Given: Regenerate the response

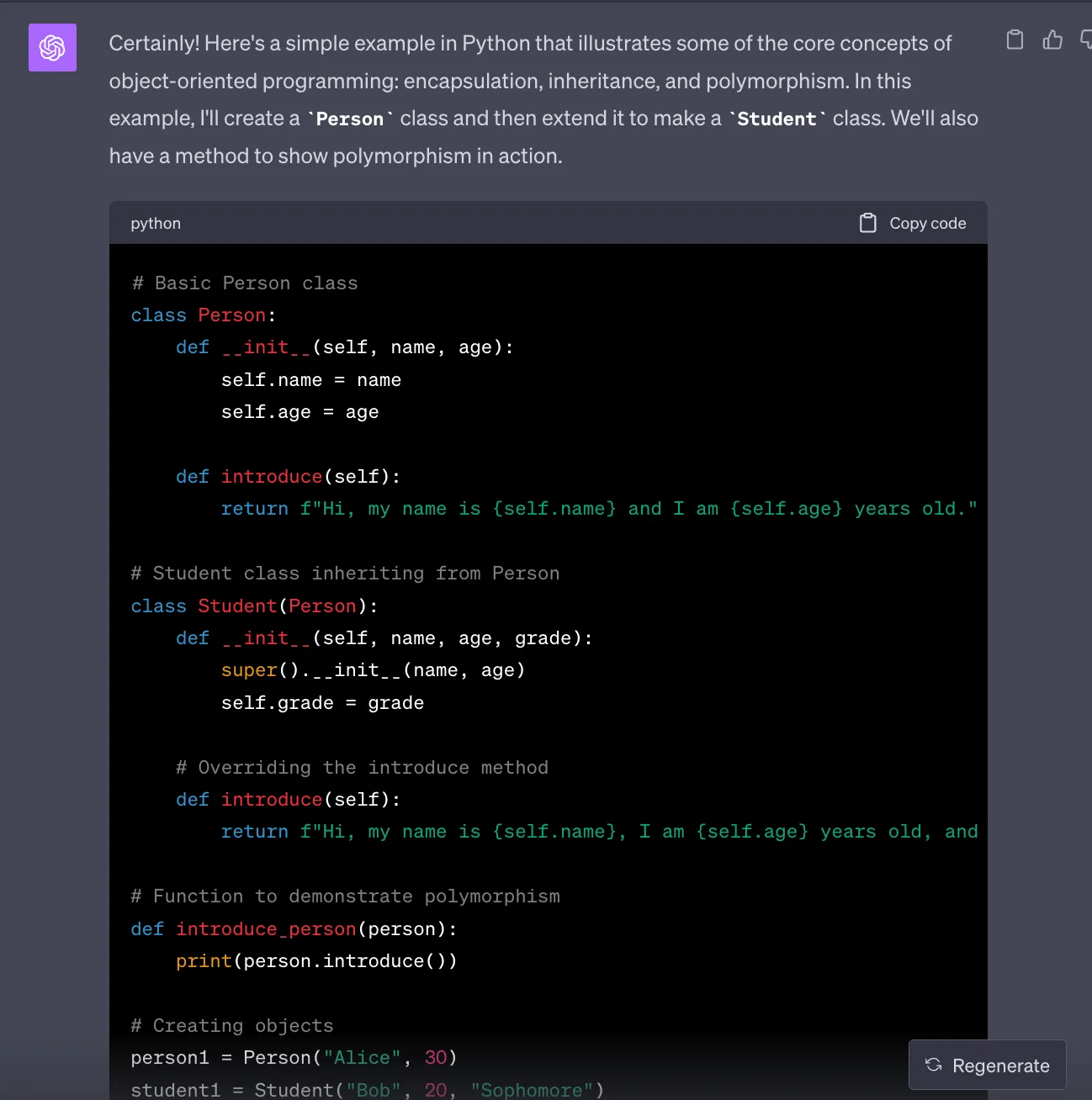Looking at the screenshot, I should tap(988, 1066).
